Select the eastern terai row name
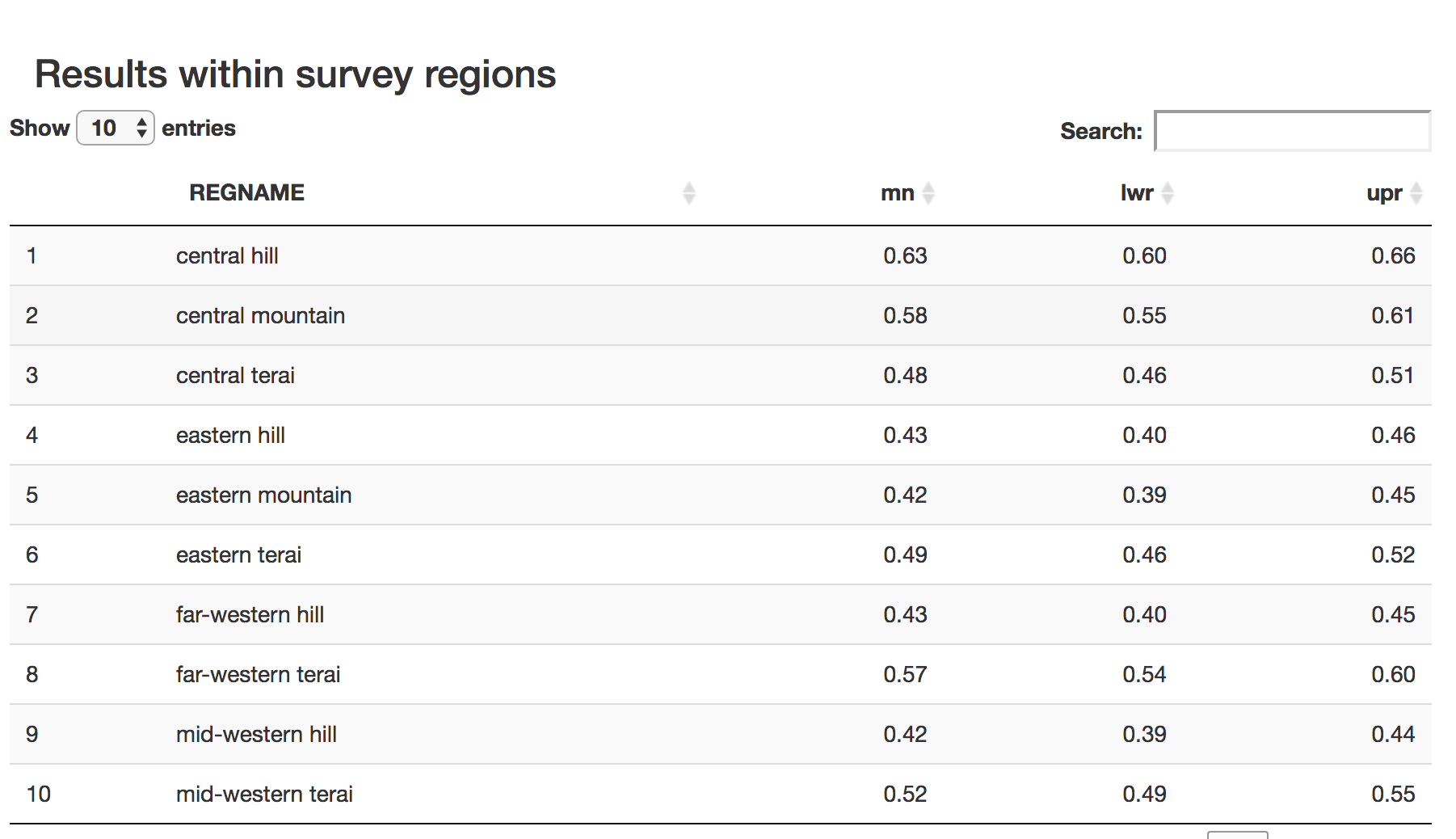Screen dimensions: 1456x839 click(238, 555)
